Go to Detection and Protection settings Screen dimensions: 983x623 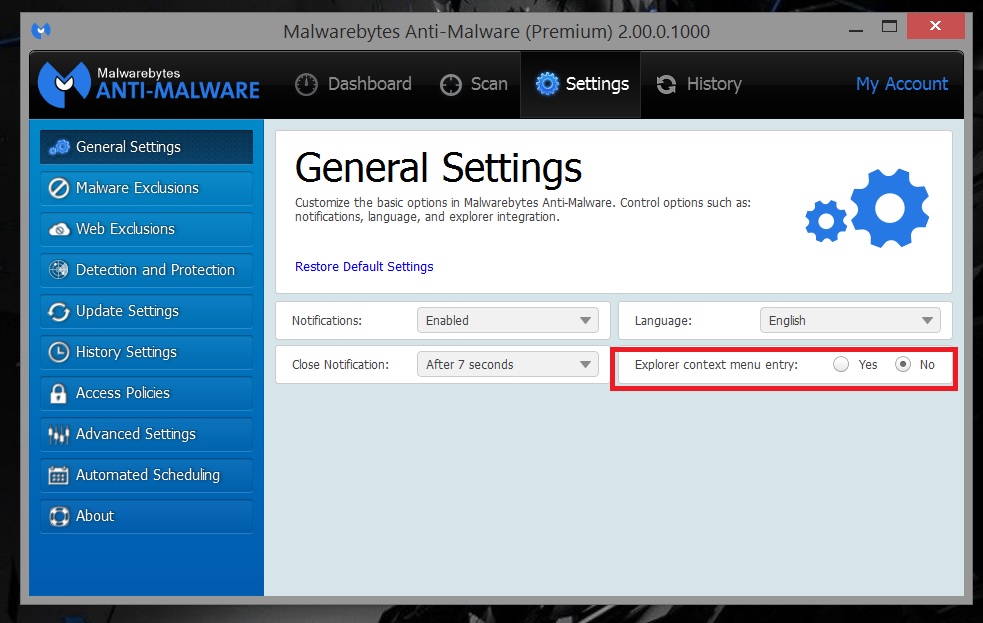[x=147, y=270]
